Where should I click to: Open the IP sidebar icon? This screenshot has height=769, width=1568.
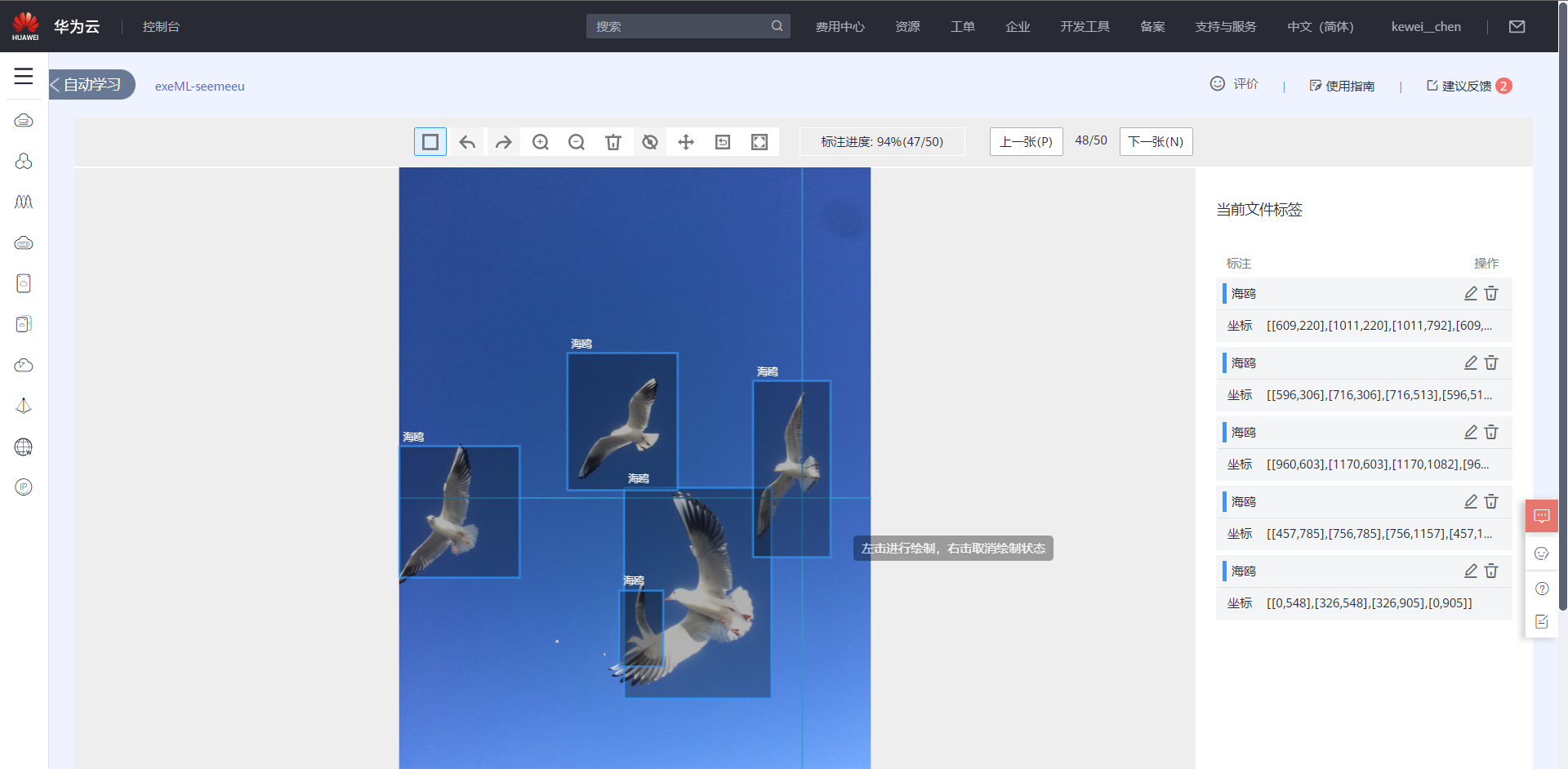24,487
